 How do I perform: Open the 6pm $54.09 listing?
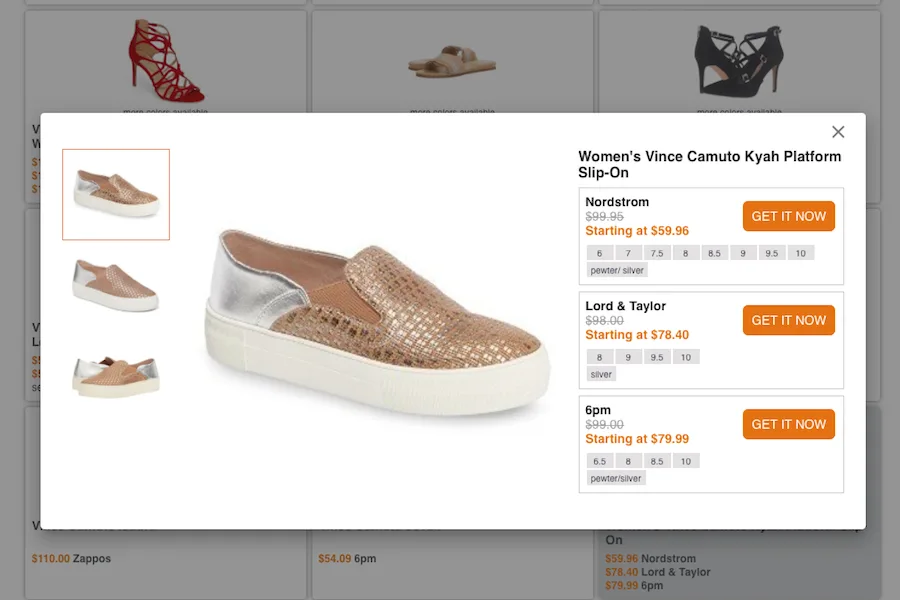(347, 558)
